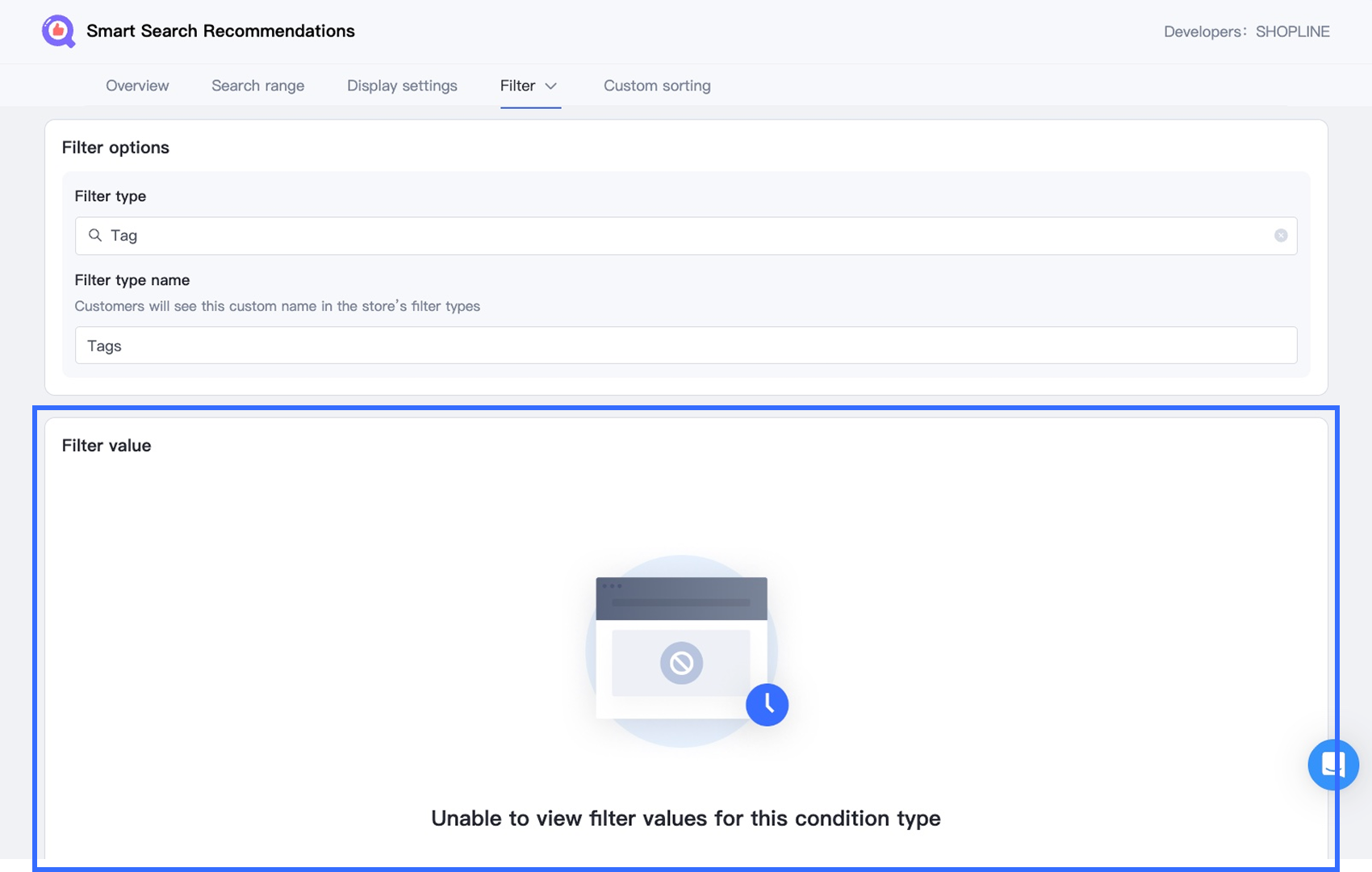The image size is (1372, 872).
Task: Focus the Filter type name input with Tags
Action: 686,346
